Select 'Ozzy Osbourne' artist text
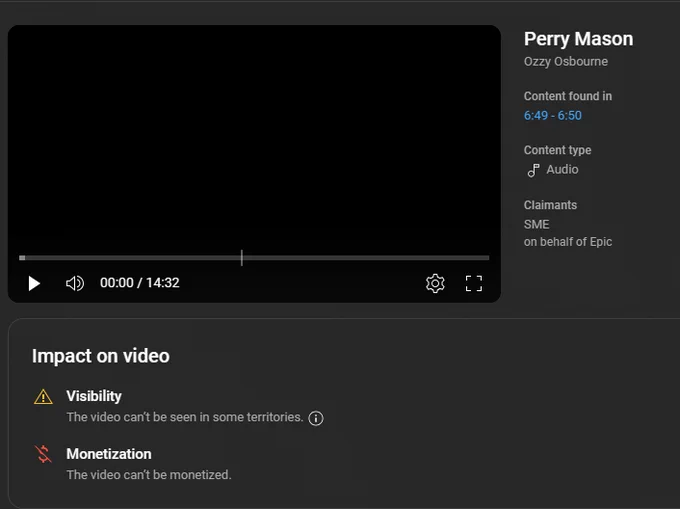The image size is (680, 509). coord(566,62)
